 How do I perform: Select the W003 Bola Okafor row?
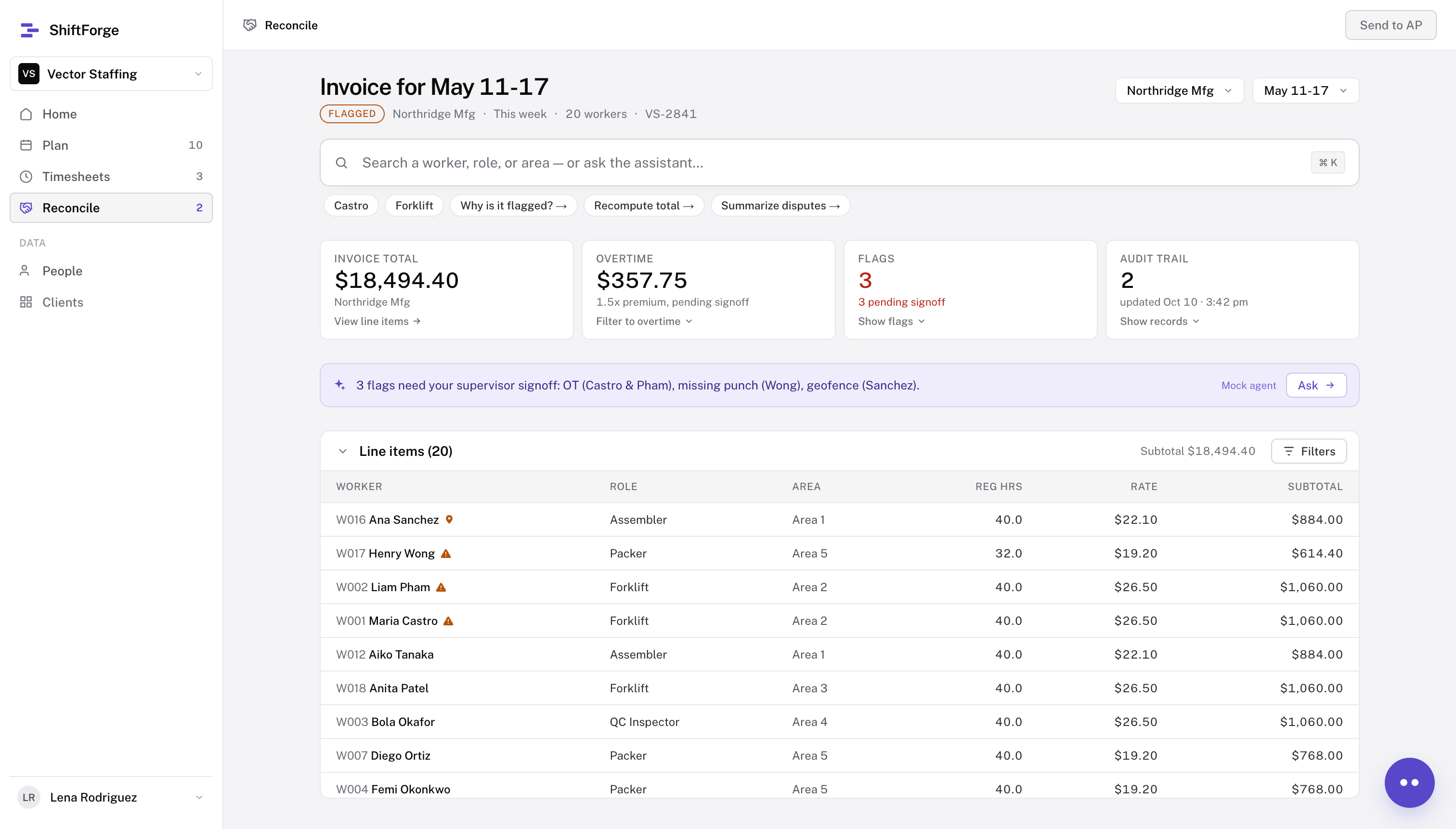(x=839, y=721)
